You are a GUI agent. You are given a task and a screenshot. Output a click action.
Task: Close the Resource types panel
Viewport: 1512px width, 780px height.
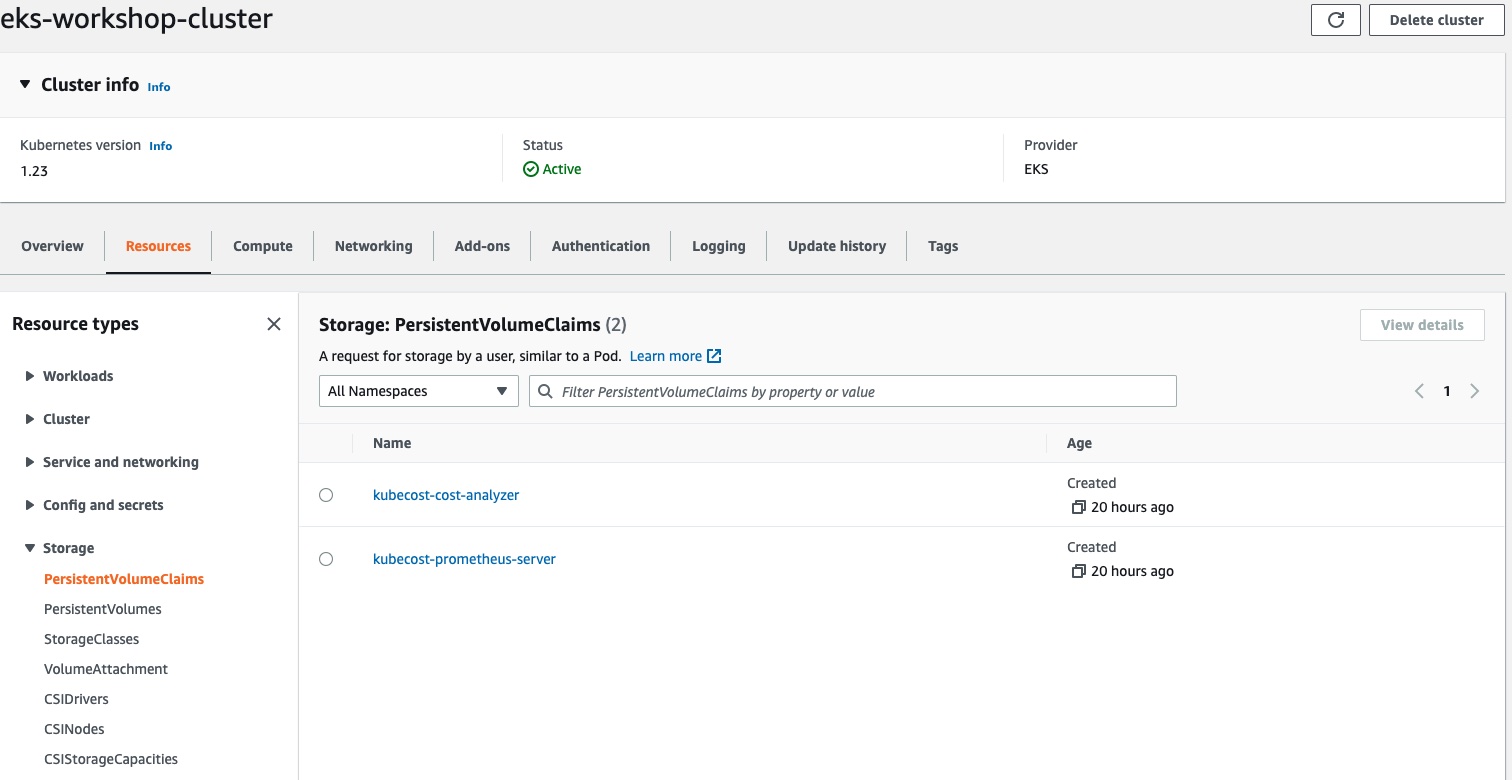[274, 324]
